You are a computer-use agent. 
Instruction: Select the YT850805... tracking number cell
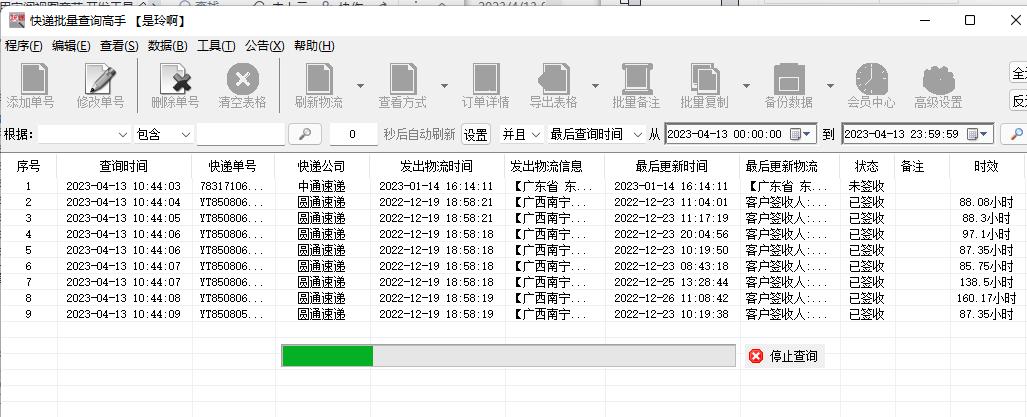coord(232,314)
